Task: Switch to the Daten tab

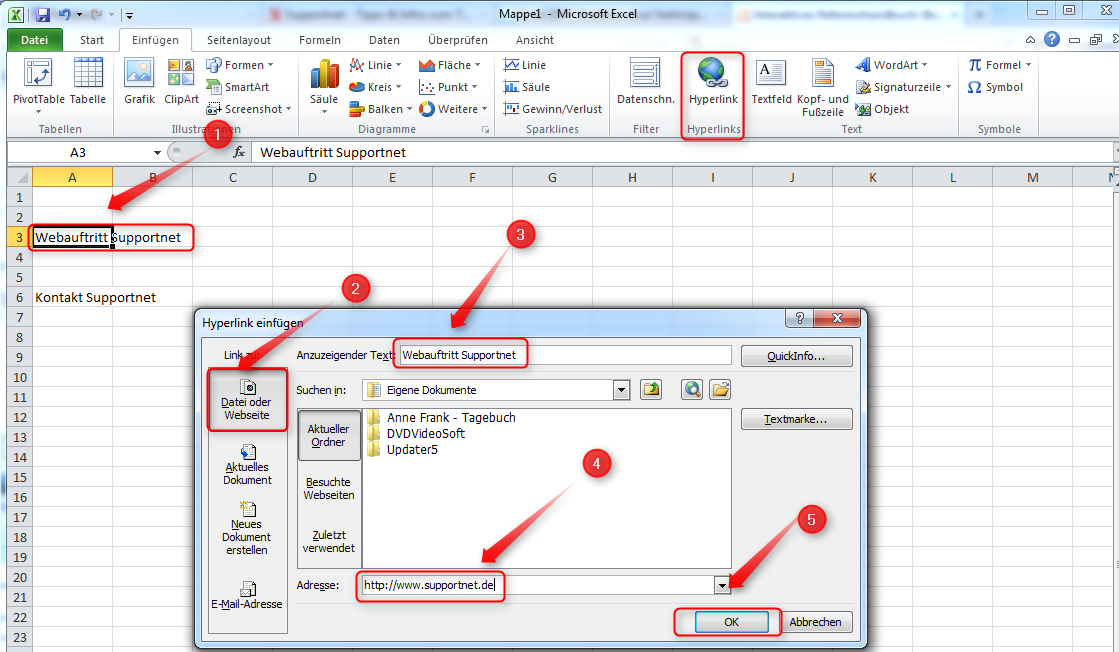Action: pyautogui.click(x=384, y=40)
